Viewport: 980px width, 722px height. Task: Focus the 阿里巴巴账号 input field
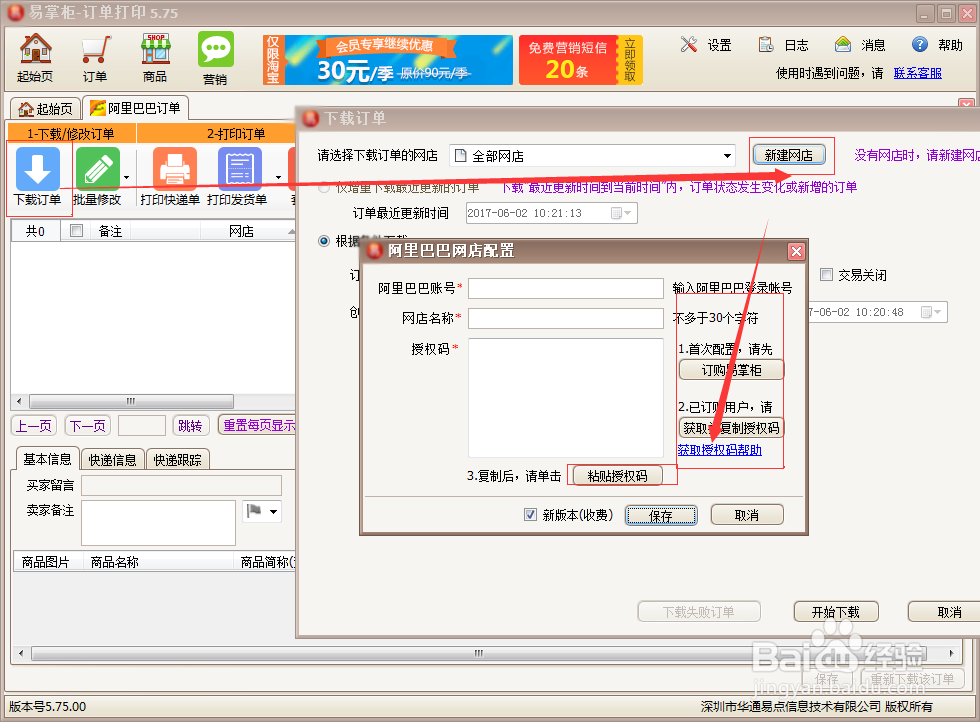(566, 288)
